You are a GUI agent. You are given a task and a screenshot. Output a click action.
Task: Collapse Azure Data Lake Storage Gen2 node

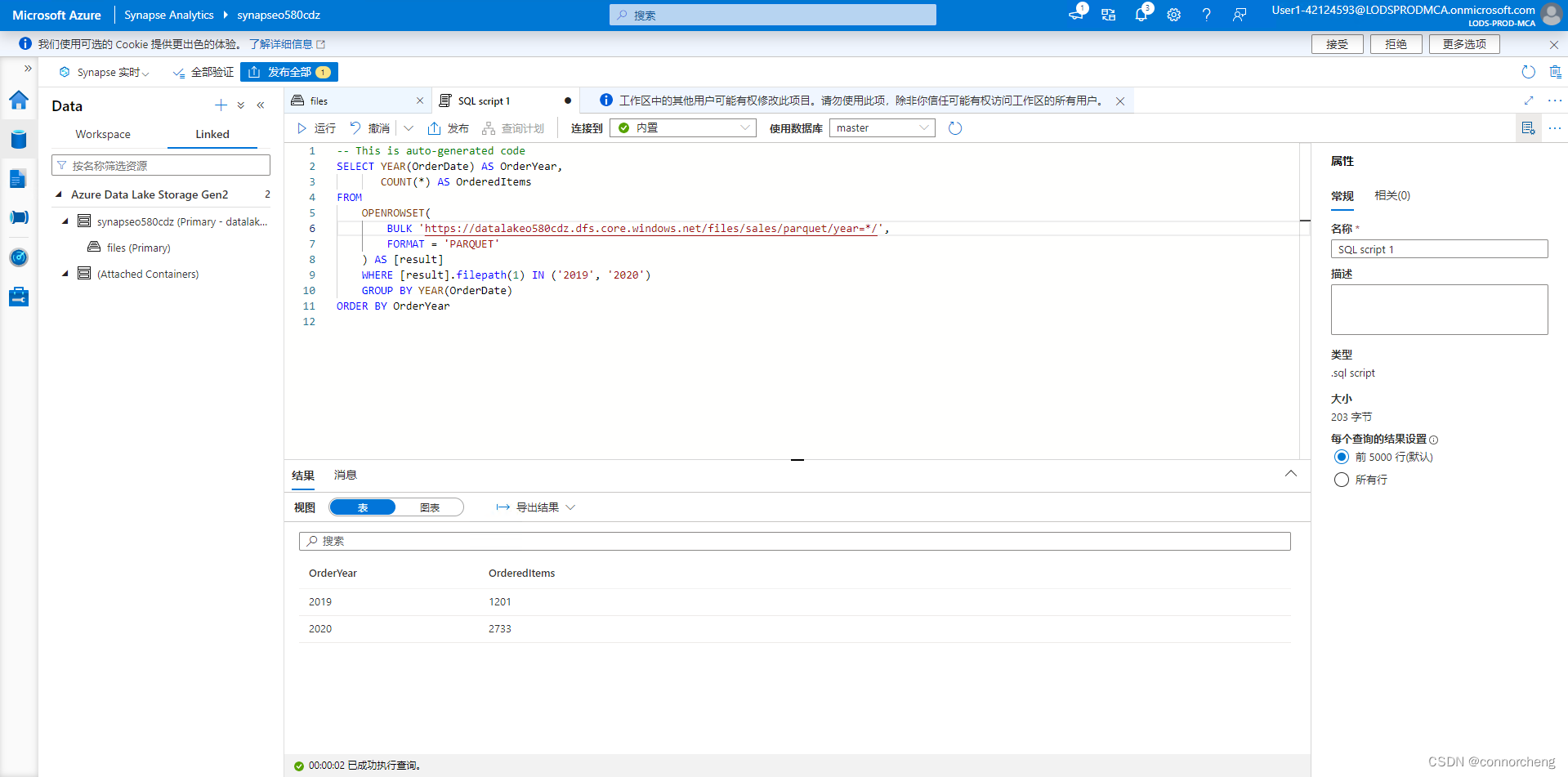pos(59,194)
